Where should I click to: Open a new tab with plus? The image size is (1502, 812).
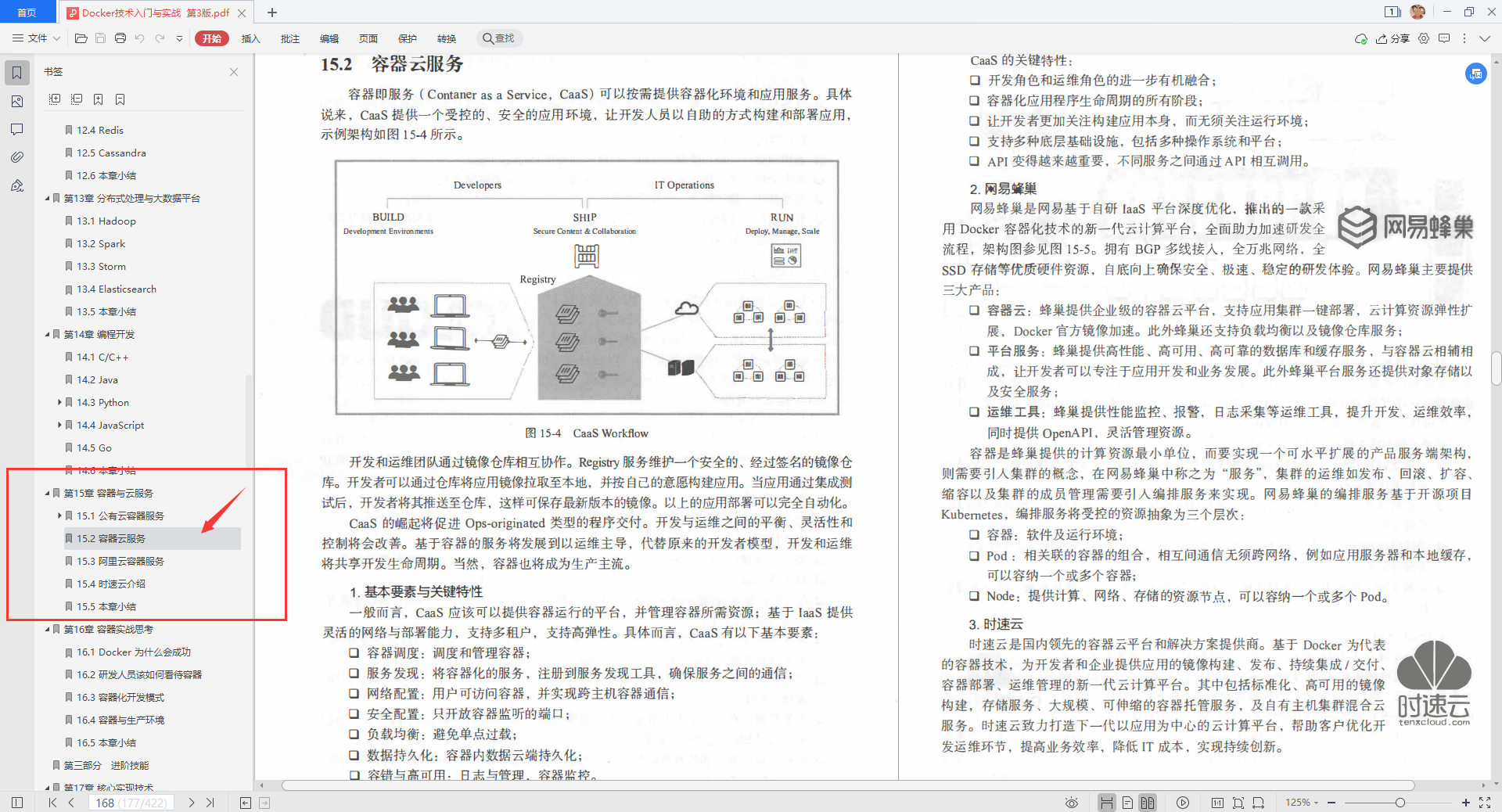click(x=272, y=13)
